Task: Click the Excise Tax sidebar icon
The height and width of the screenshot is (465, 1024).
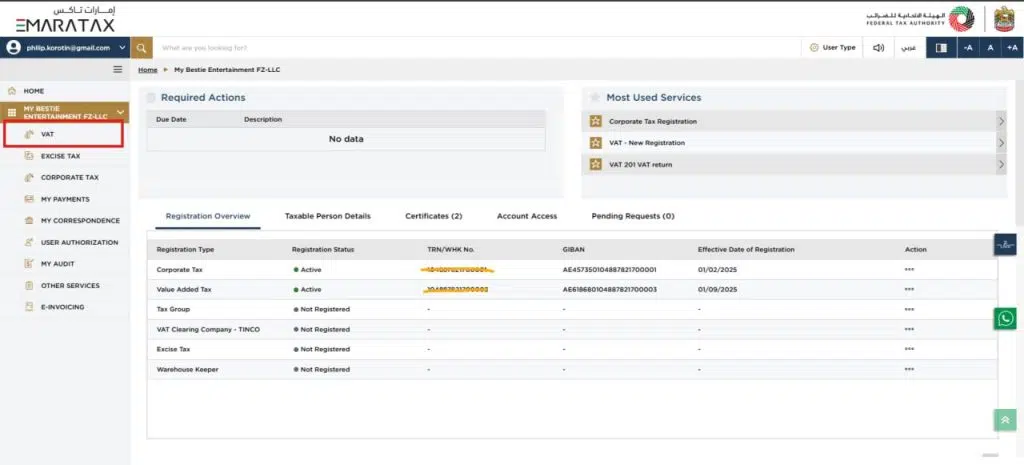Action: (x=29, y=156)
